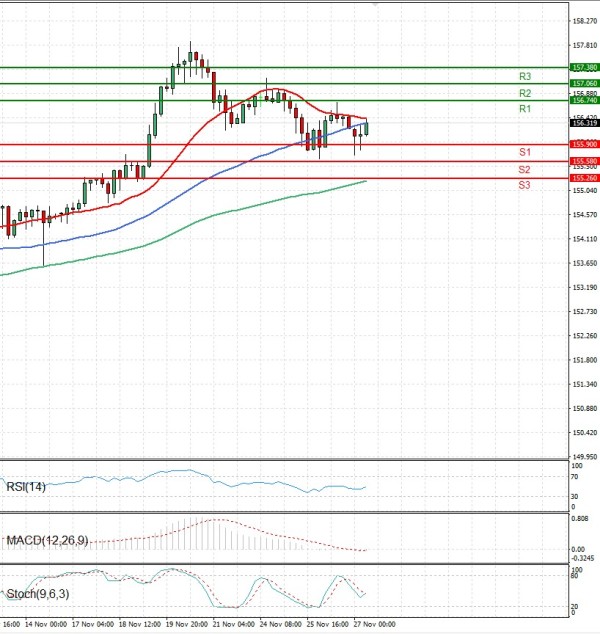Click the 158.250 price scale value

point(583,20)
